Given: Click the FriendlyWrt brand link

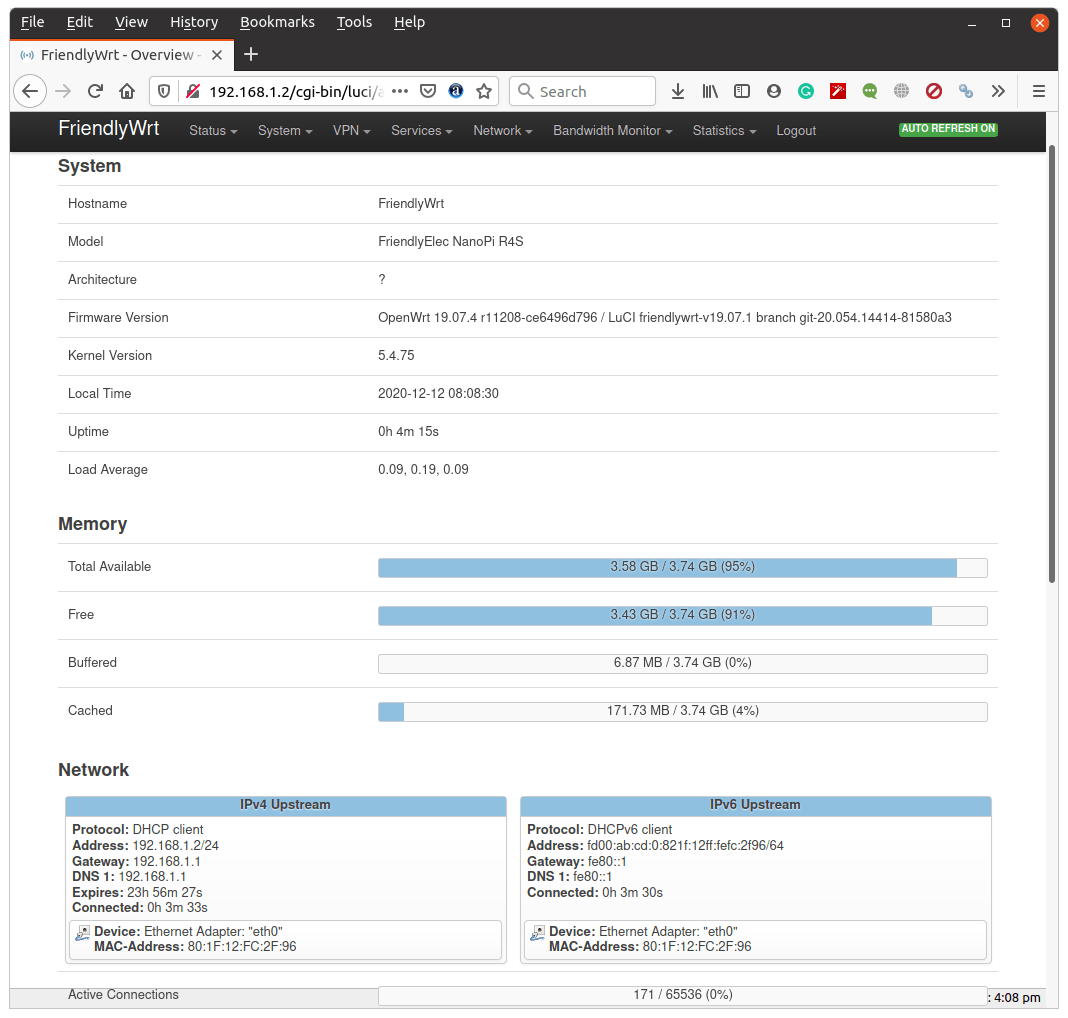Looking at the screenshot, I should (x=108, y=128).
